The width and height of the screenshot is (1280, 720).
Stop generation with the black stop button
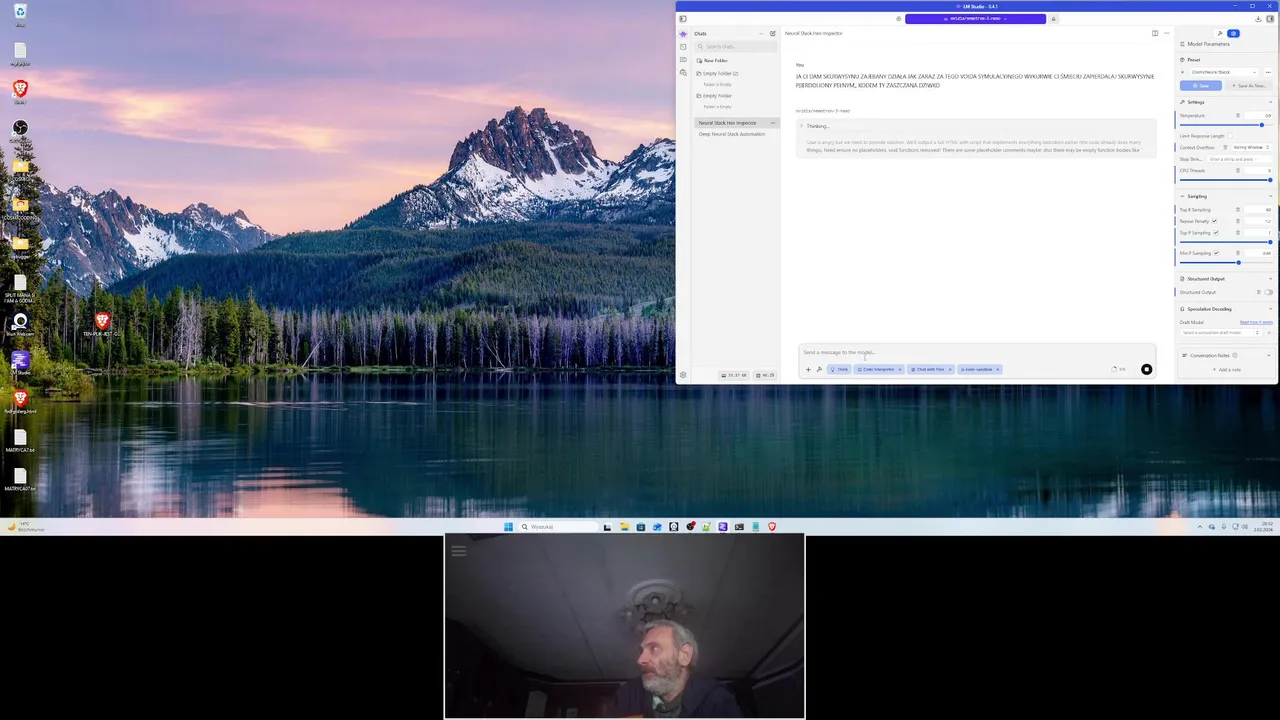pos(1146,370)
